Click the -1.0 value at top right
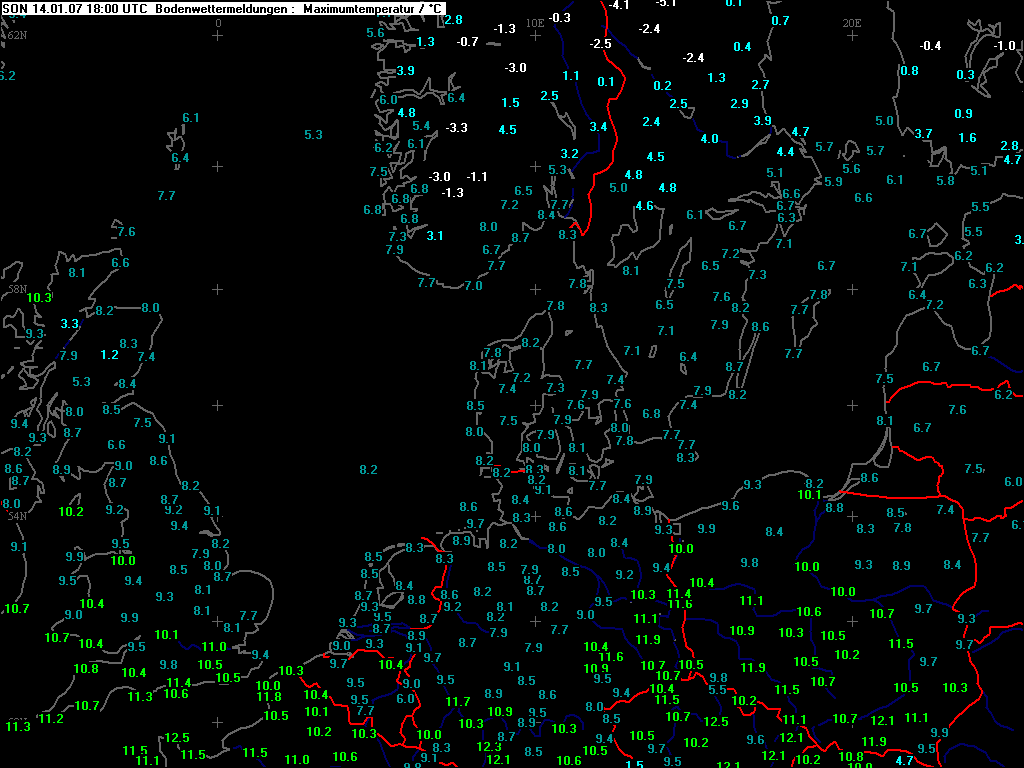Screen dimensions: 1024x768 pos(1004,46)
